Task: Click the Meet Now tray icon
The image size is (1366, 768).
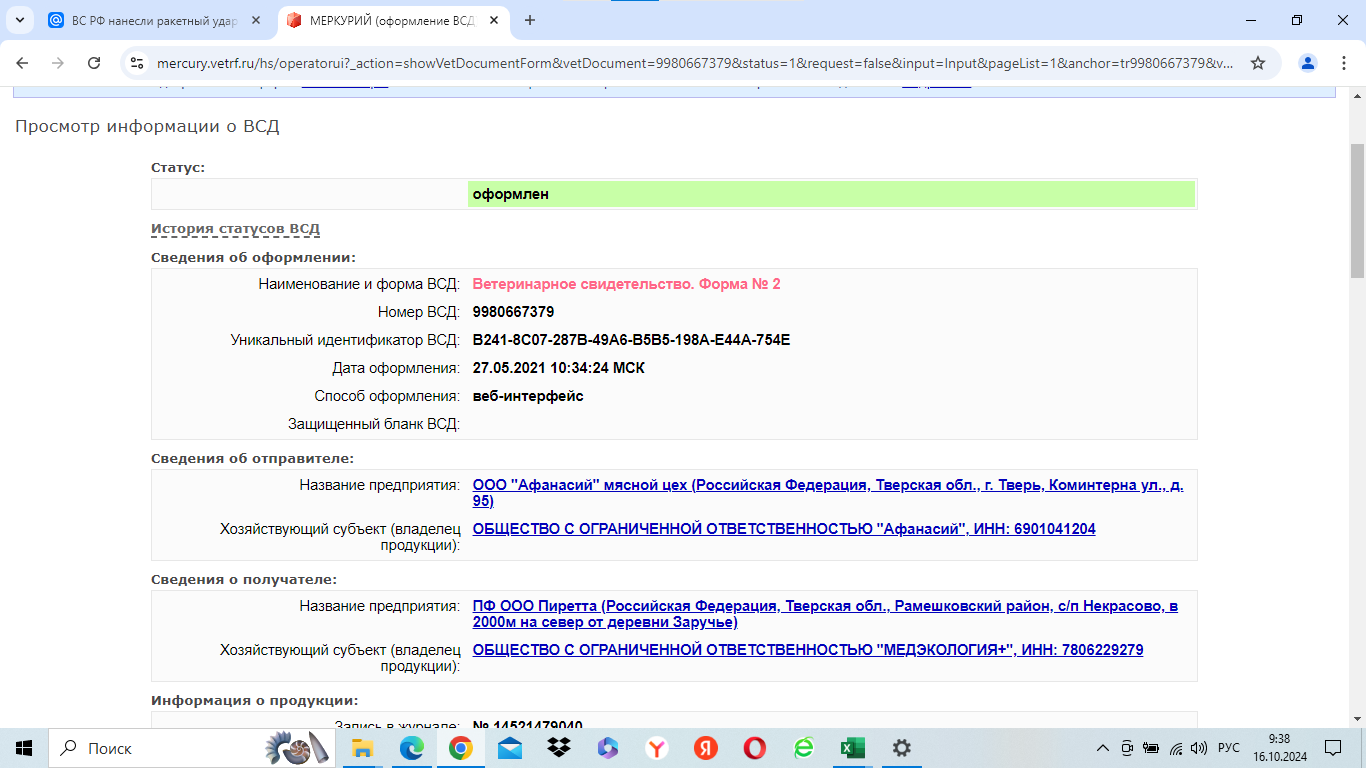Action: click(x=1127, y=748)
